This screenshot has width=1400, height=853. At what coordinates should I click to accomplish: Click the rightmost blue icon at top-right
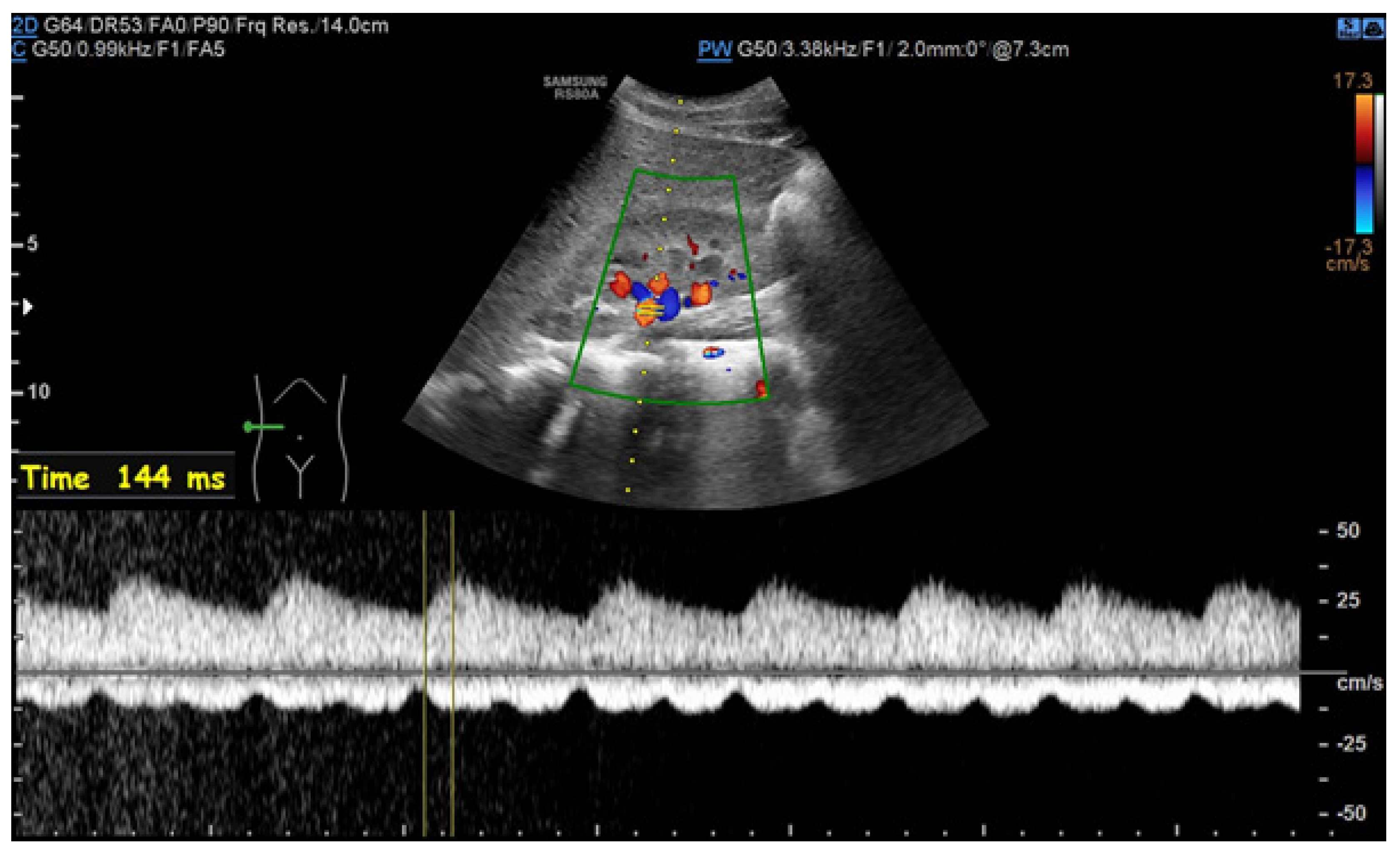[x=1374, y=28]
